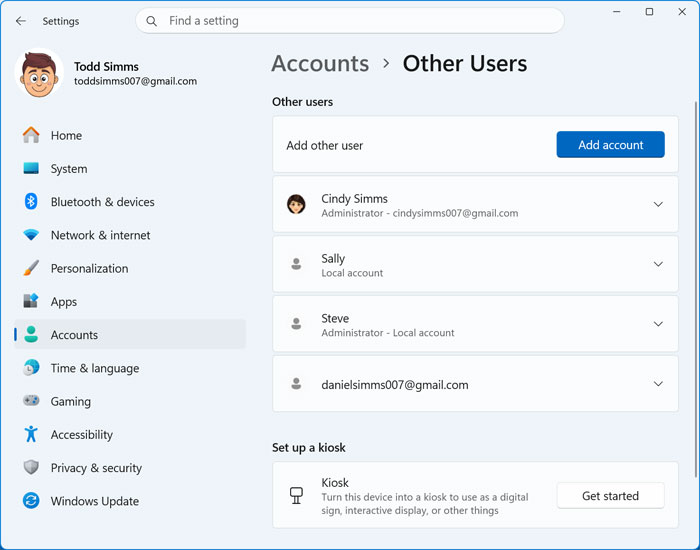Minimize the Settings window
700x550 pixels.
click(x=617, y=12)
